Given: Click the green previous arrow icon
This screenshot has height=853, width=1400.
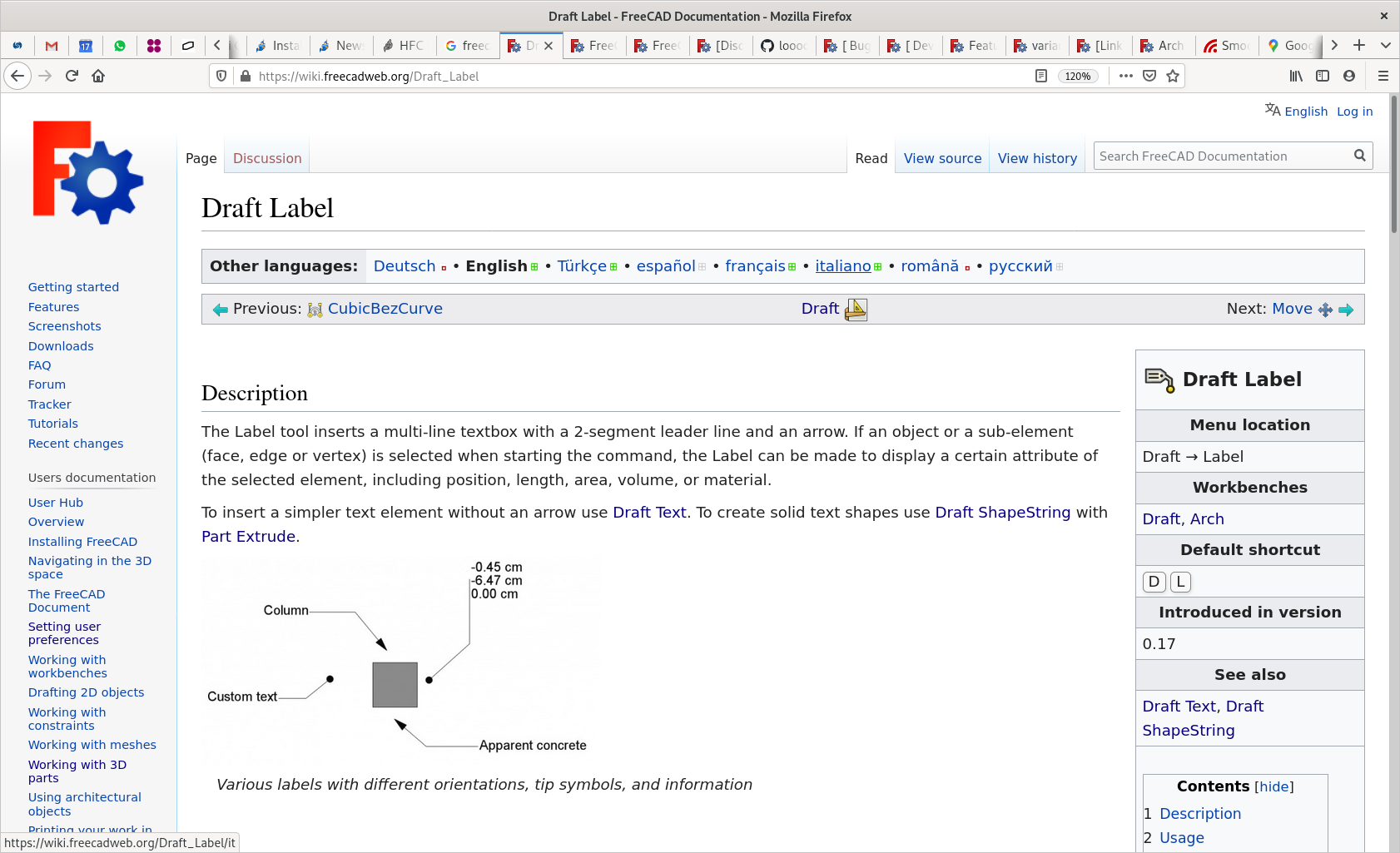Looking at the screenshot, I should 220,309.
